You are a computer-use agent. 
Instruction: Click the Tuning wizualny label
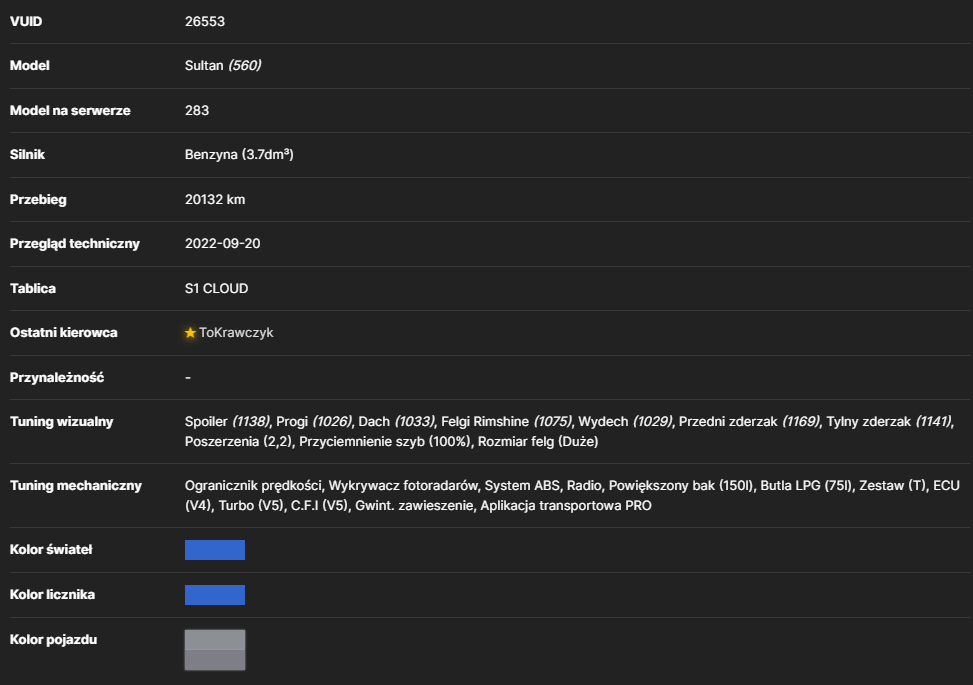click(x=61, y=421)
